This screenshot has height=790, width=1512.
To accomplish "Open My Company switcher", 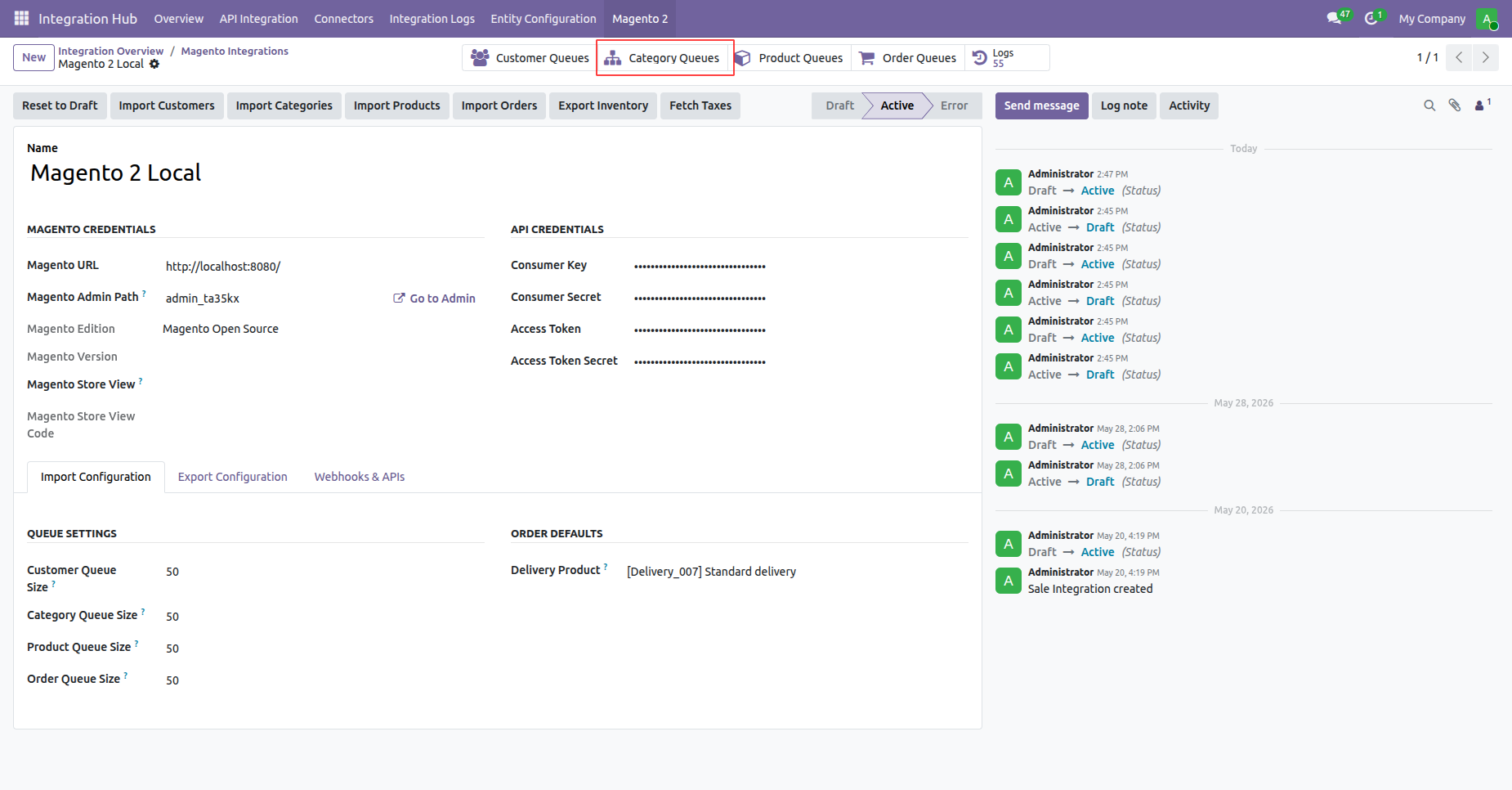I will pos(1432,19).
